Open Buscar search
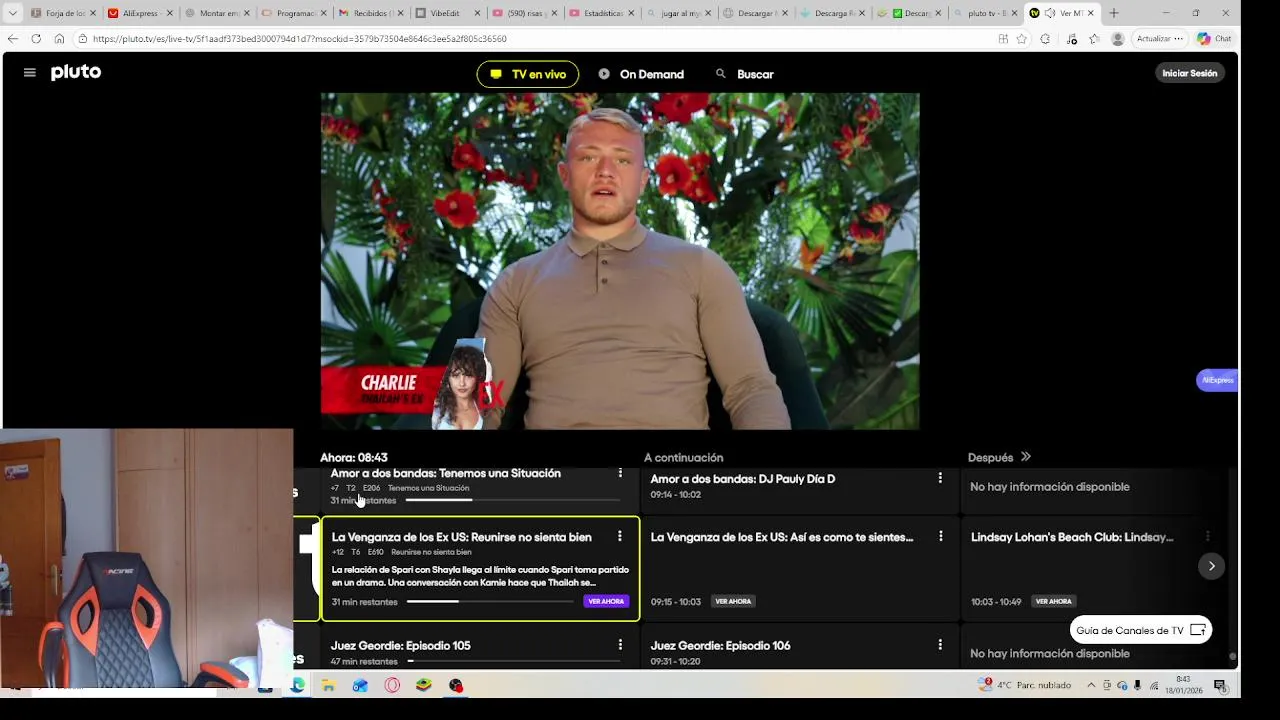 coord(745,74)
